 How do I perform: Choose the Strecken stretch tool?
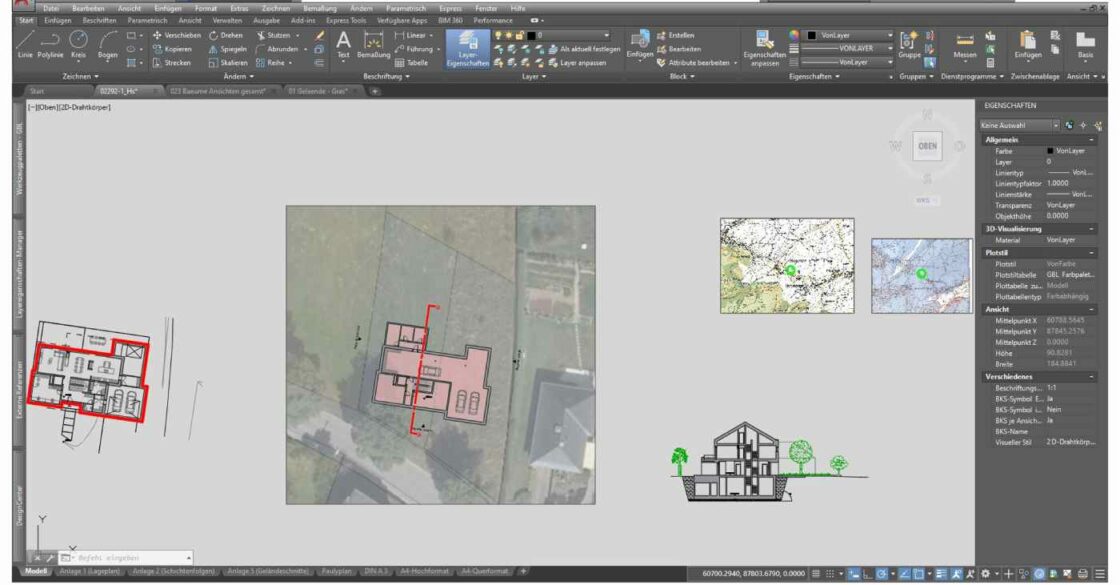(171, 63)
